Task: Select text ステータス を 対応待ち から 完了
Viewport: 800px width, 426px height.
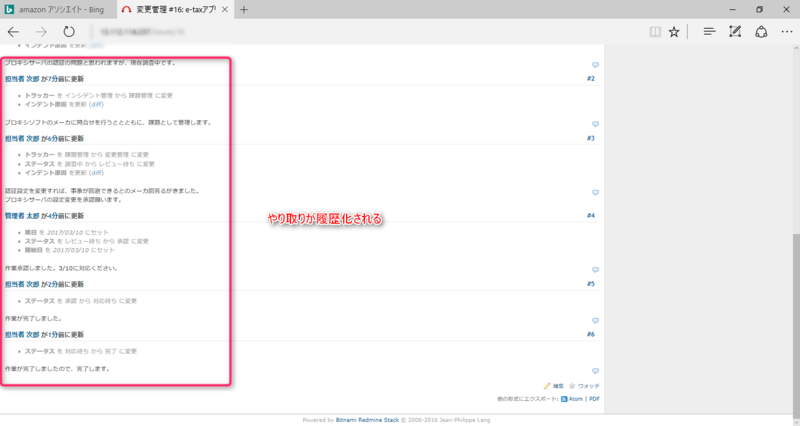Action: pos(71,352)
